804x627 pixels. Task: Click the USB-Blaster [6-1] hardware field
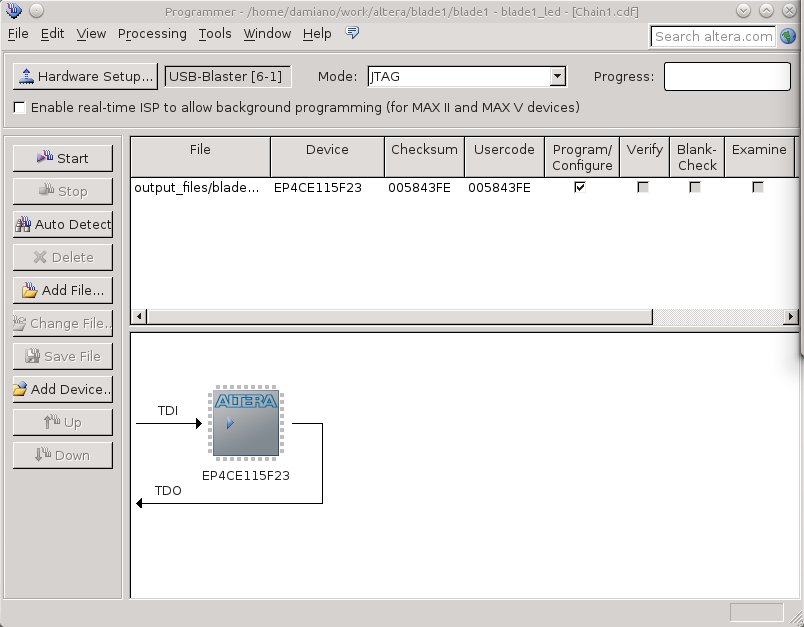tap(228, 76)
